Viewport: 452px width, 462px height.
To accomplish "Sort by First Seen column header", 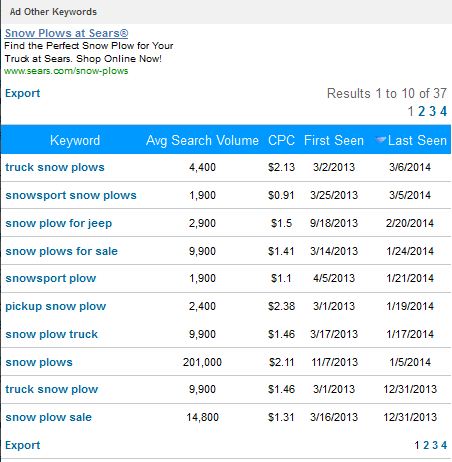I will coord(334,140).
